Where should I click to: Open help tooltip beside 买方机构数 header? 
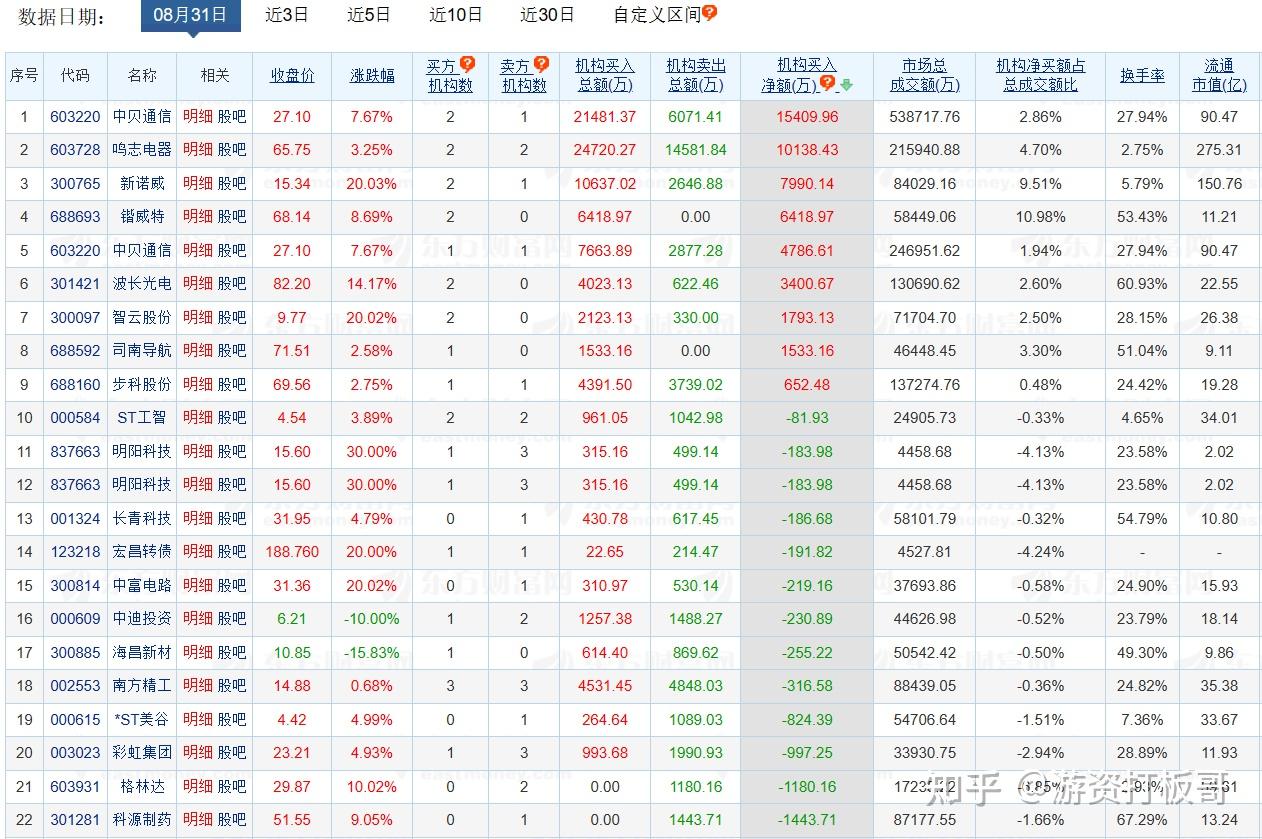pyautogui.click(x=467, y=64)
